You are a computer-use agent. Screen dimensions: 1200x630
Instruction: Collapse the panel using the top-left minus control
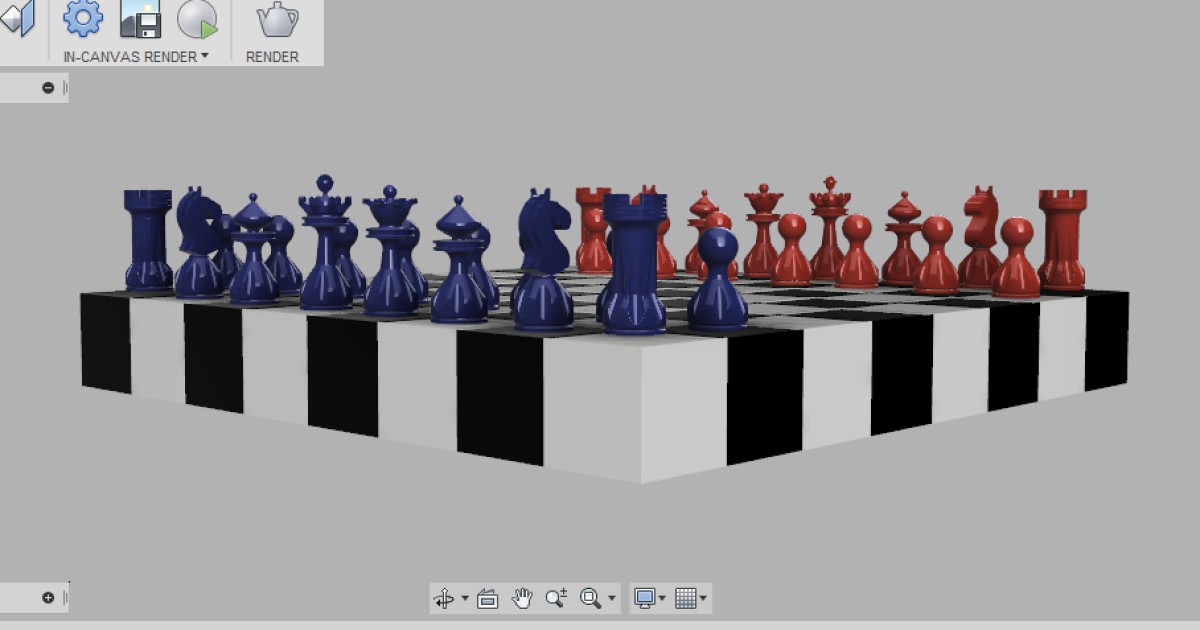coord(46,87)
